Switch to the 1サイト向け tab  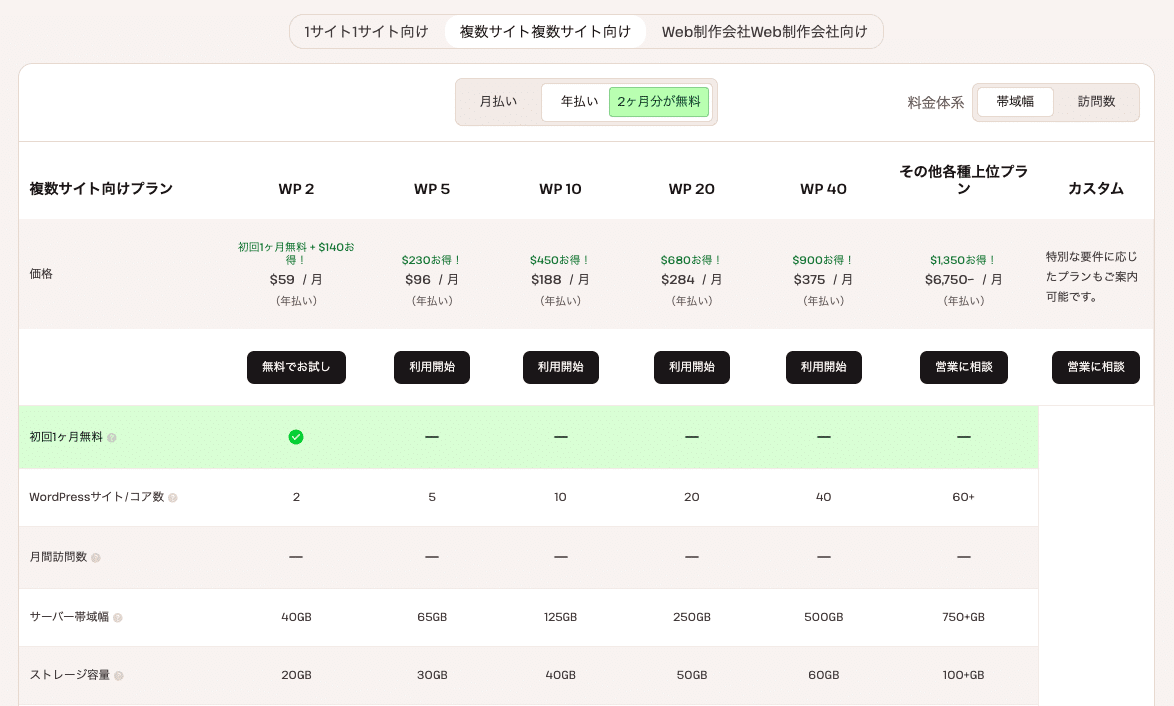(368, 31)
